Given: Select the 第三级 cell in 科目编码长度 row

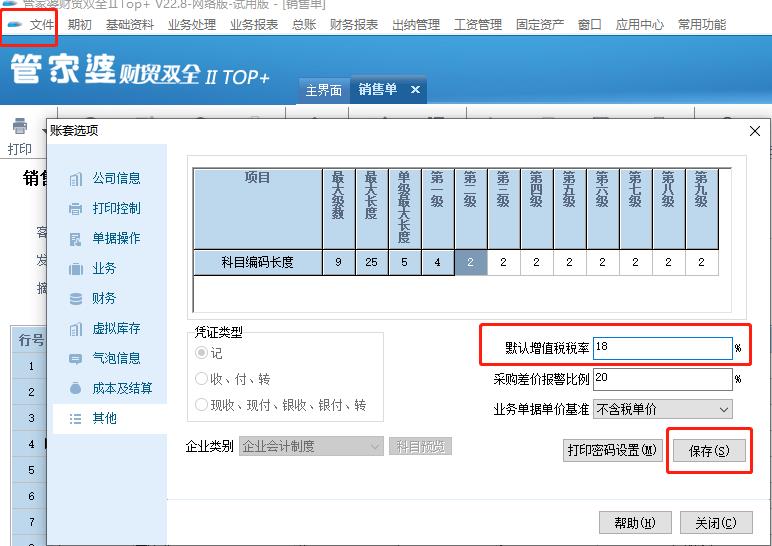Looking at the screenshot, I should (x=504, y=262).
